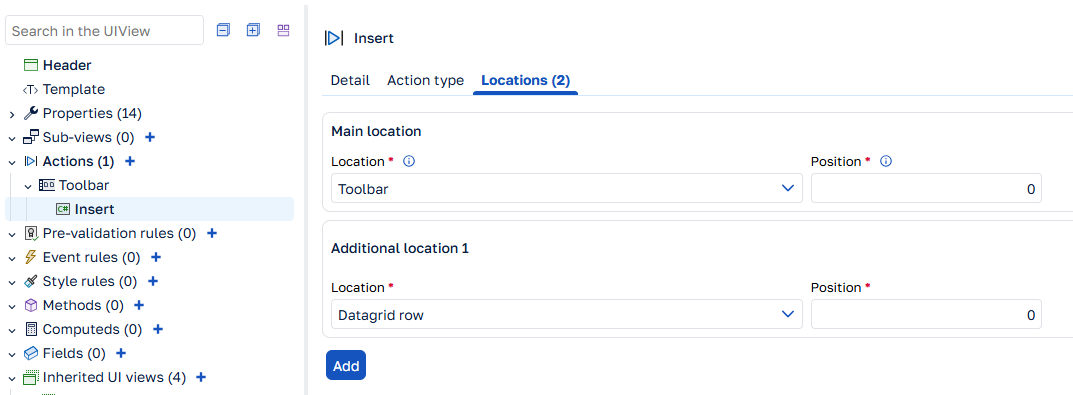Open the Main location Toolbar dropdown

point(567,188)
